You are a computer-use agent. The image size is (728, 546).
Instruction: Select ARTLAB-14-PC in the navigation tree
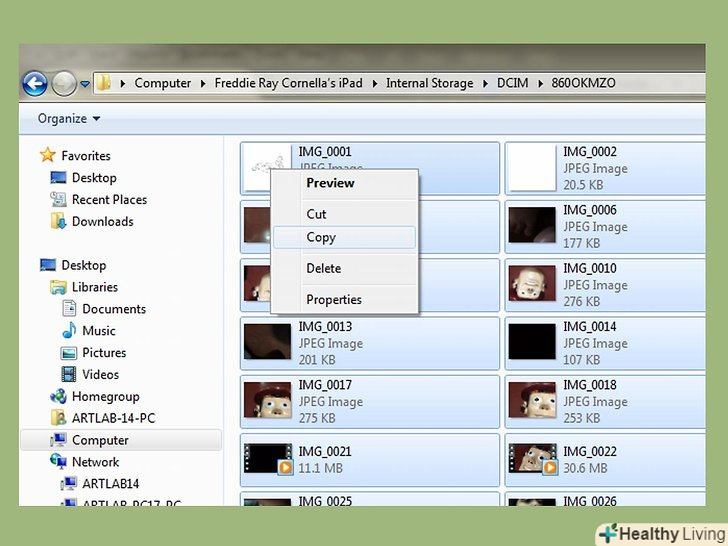point(113,418)
